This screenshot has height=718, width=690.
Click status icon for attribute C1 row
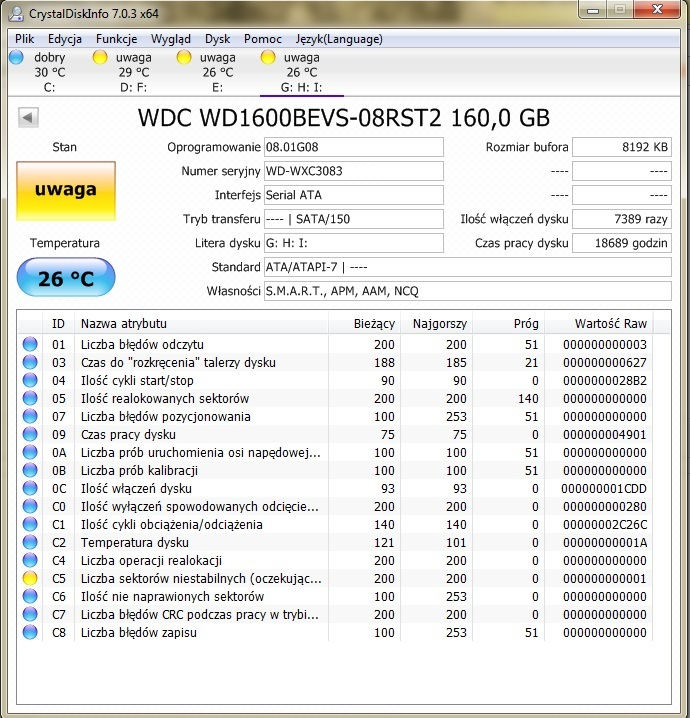(30, 524)
